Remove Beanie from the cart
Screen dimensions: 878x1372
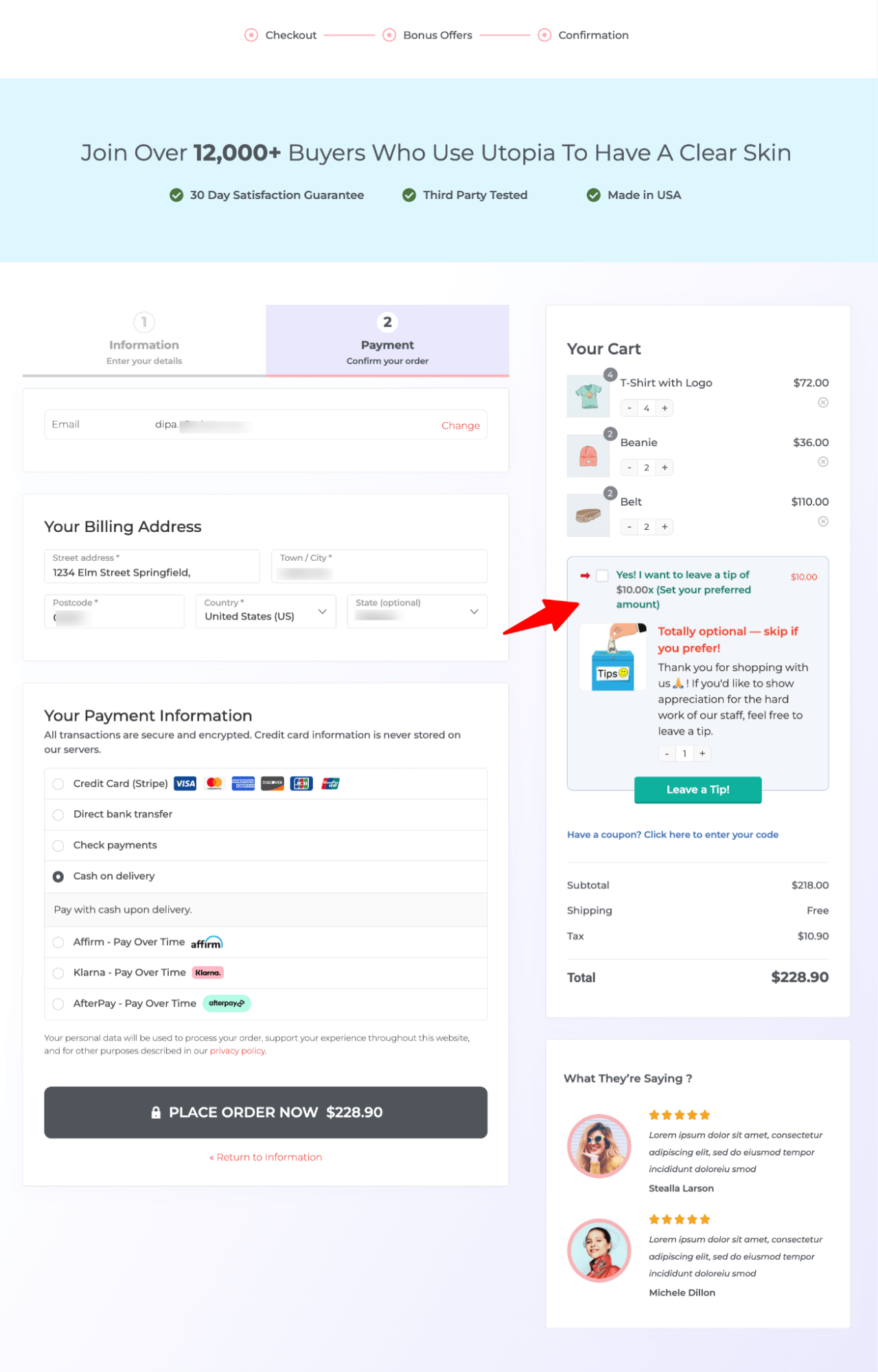coord(822,462)
